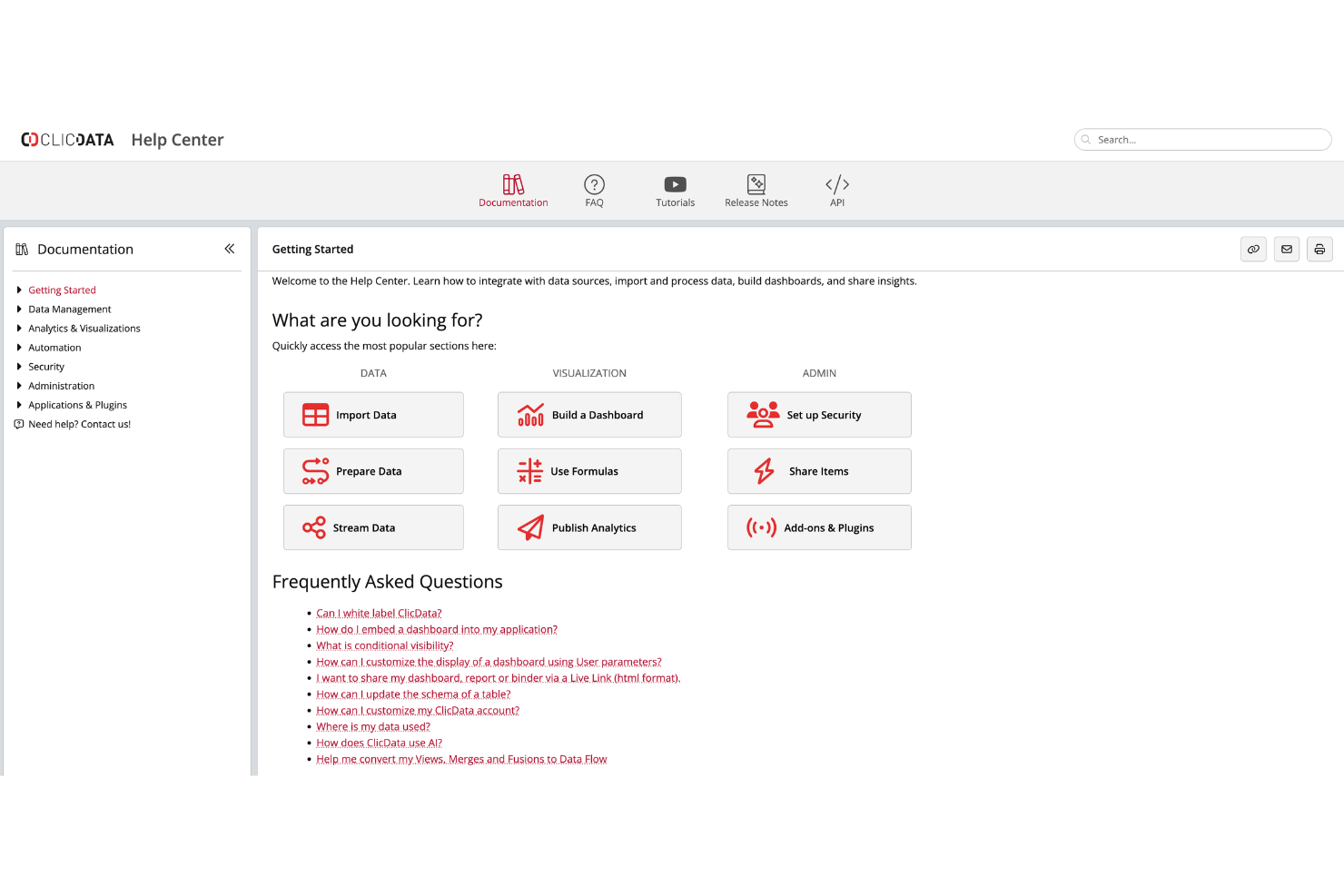Viewport: 1344px width, 896px height.
Task: Expand Analytics & Visualizations tree arrow
Action: tap(19, 328)
